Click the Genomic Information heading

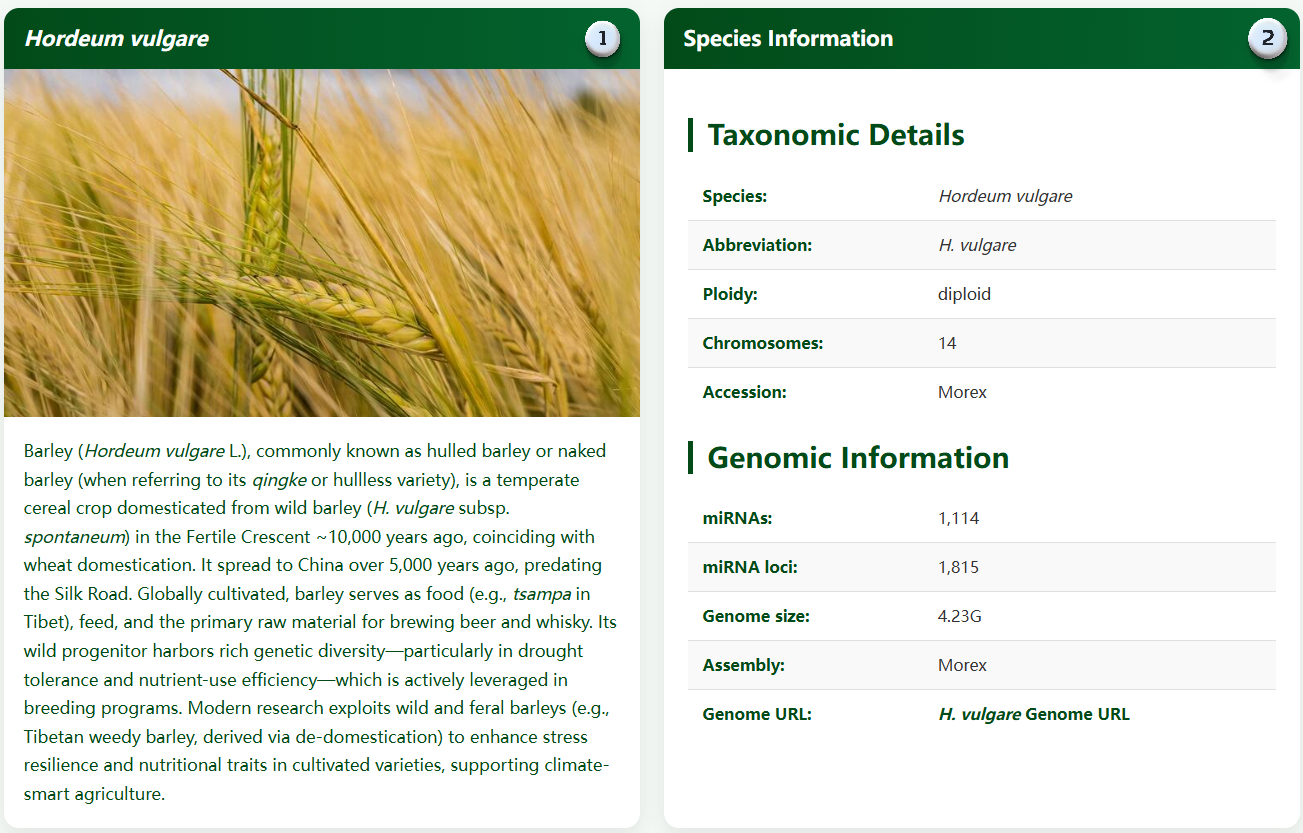click(x=858, y=458)
